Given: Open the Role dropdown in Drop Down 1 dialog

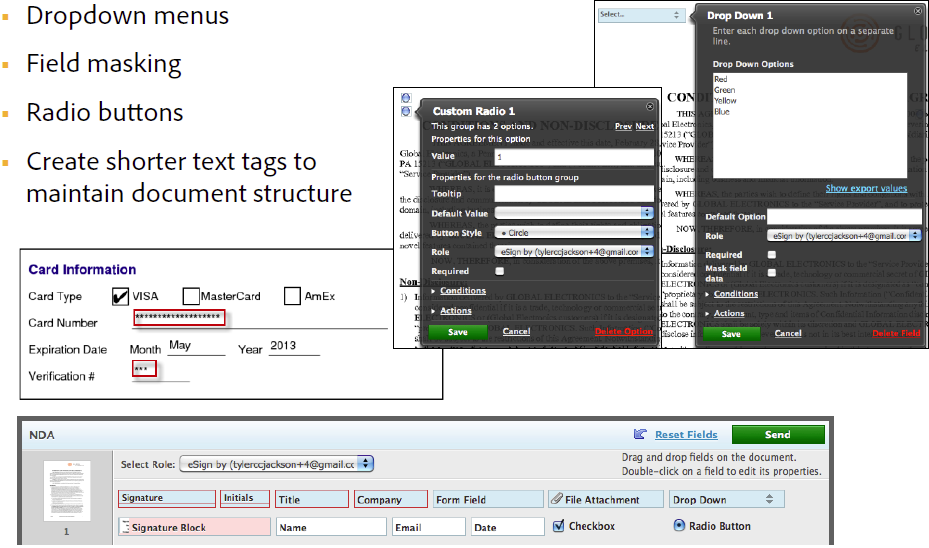Looking at the screenshot, I should point(844,236).
